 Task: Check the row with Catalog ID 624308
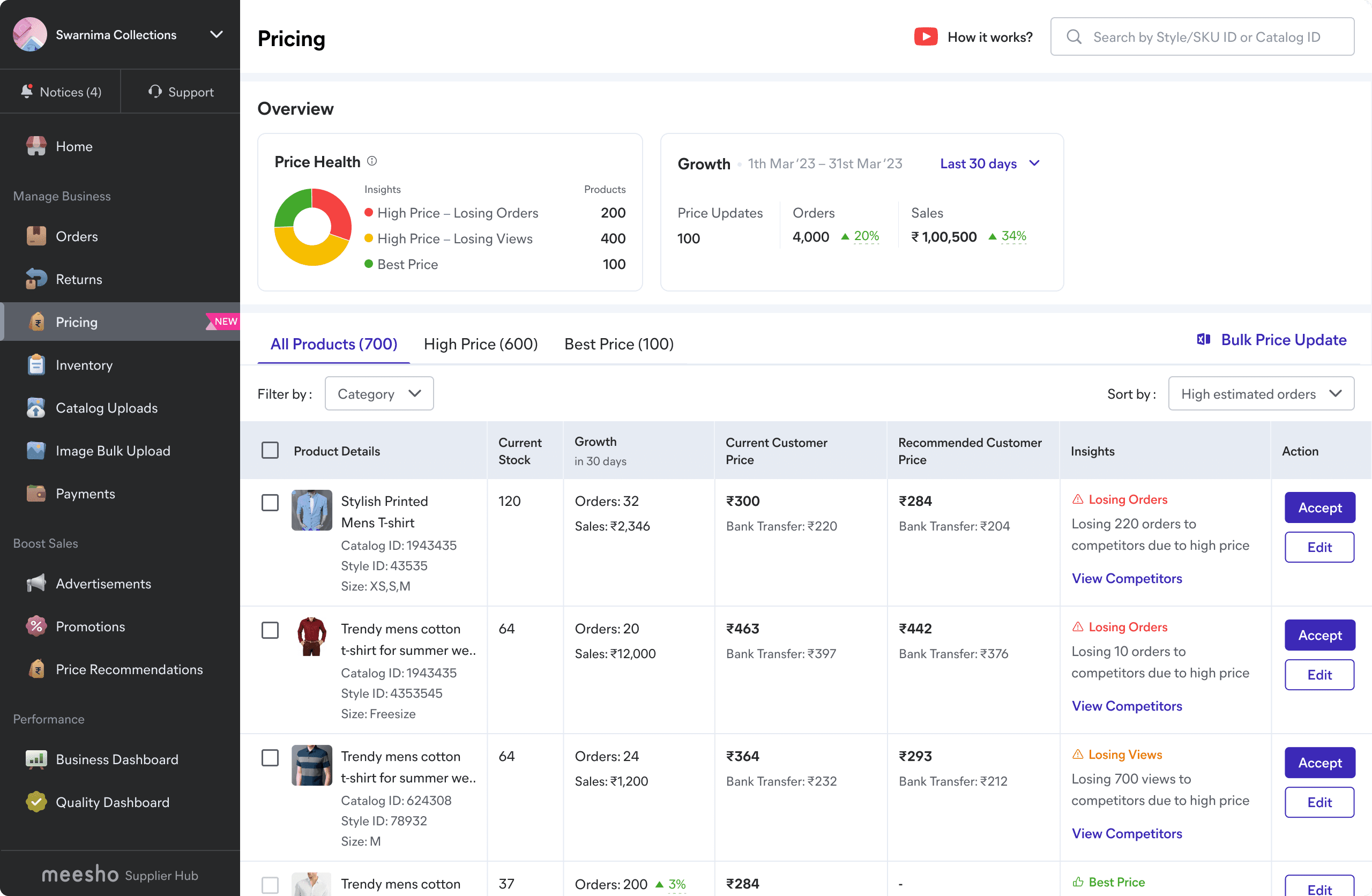click(x=270, y=757)
